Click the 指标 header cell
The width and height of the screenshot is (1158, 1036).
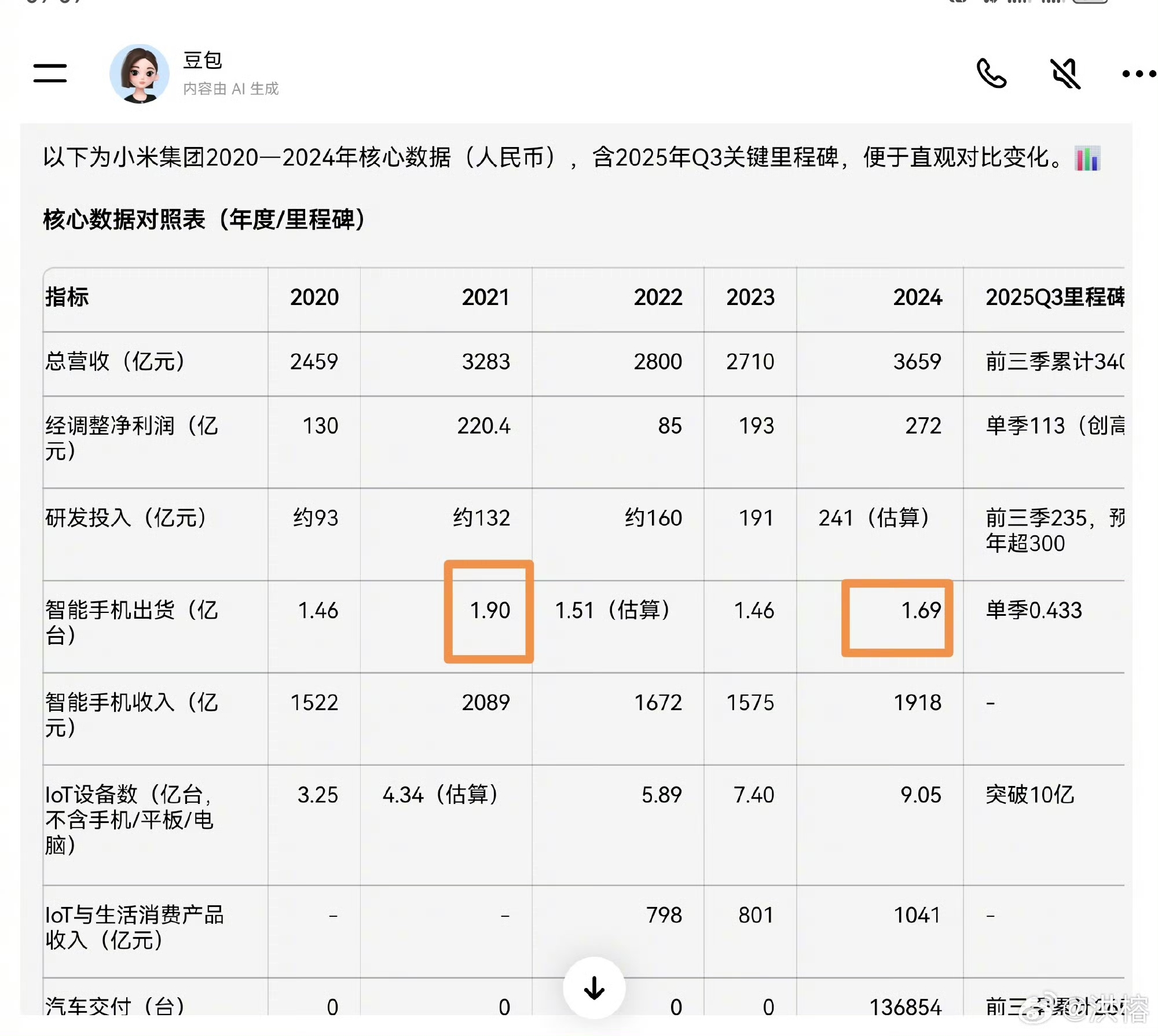click(x=67, y=297)
